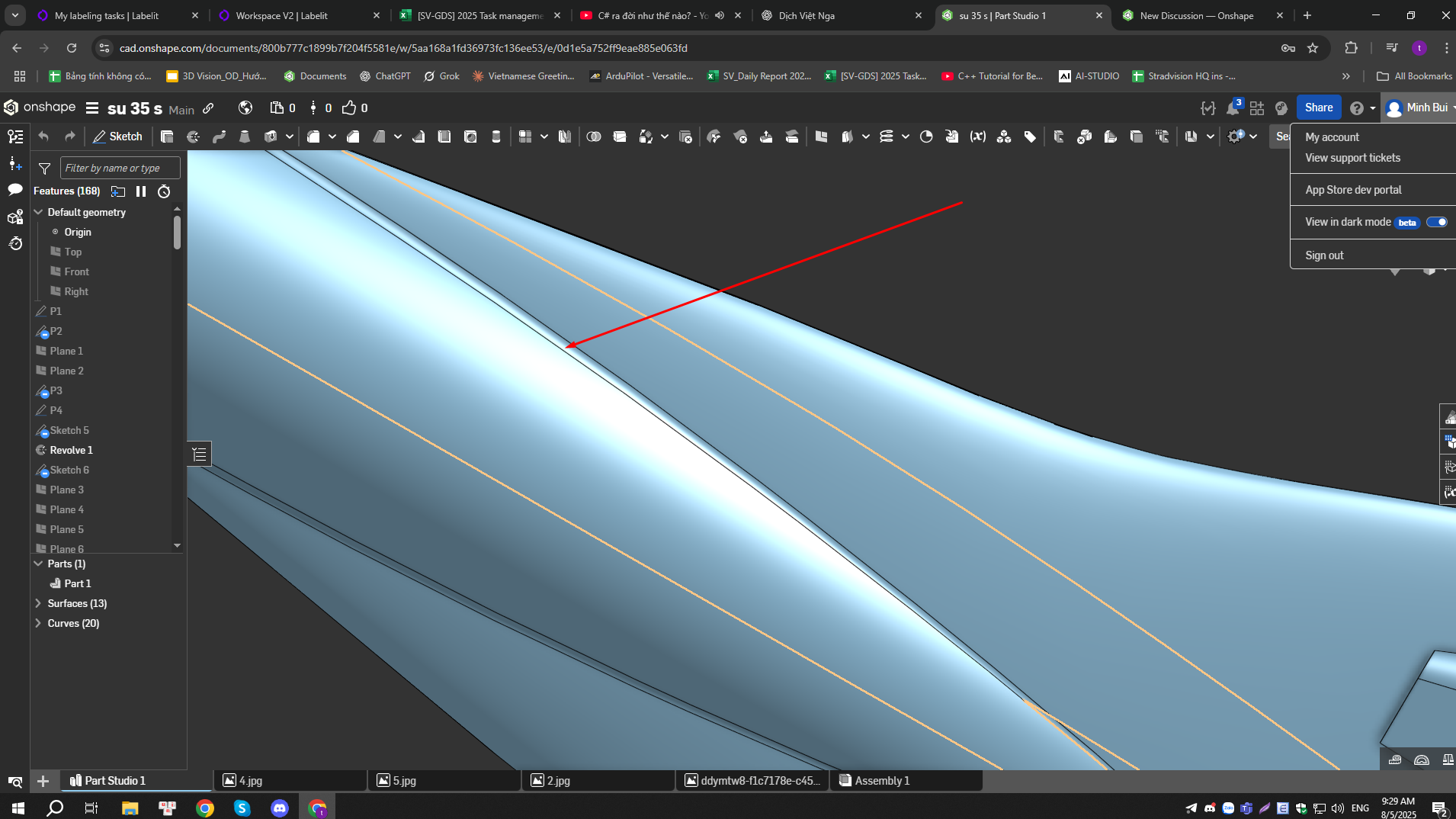This screenshot has width=1456, height=819.
Task: Open the notifications bell
Action: (1233, 108)
